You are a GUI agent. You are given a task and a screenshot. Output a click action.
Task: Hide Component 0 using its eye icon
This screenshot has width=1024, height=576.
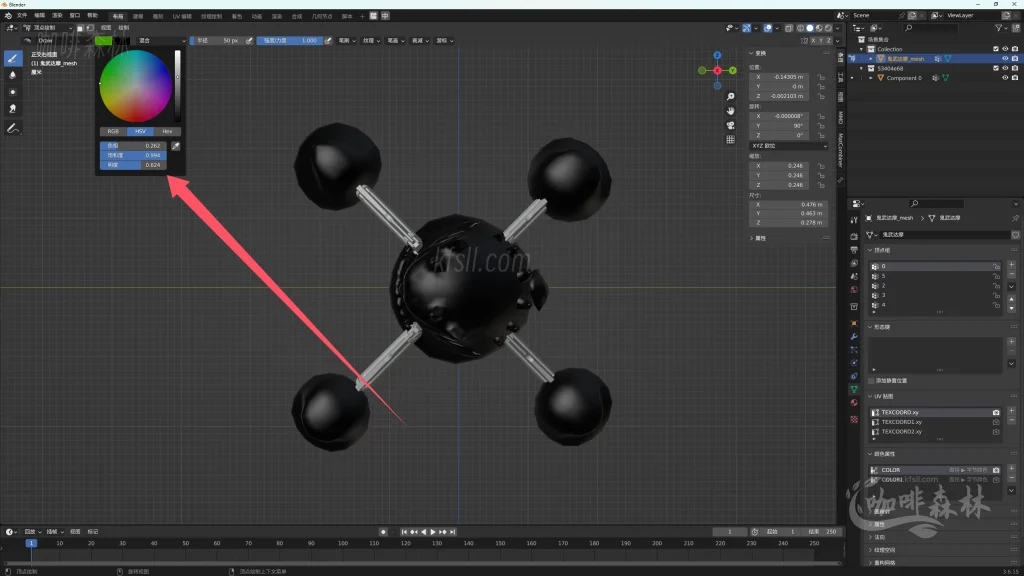[1005, 78]
